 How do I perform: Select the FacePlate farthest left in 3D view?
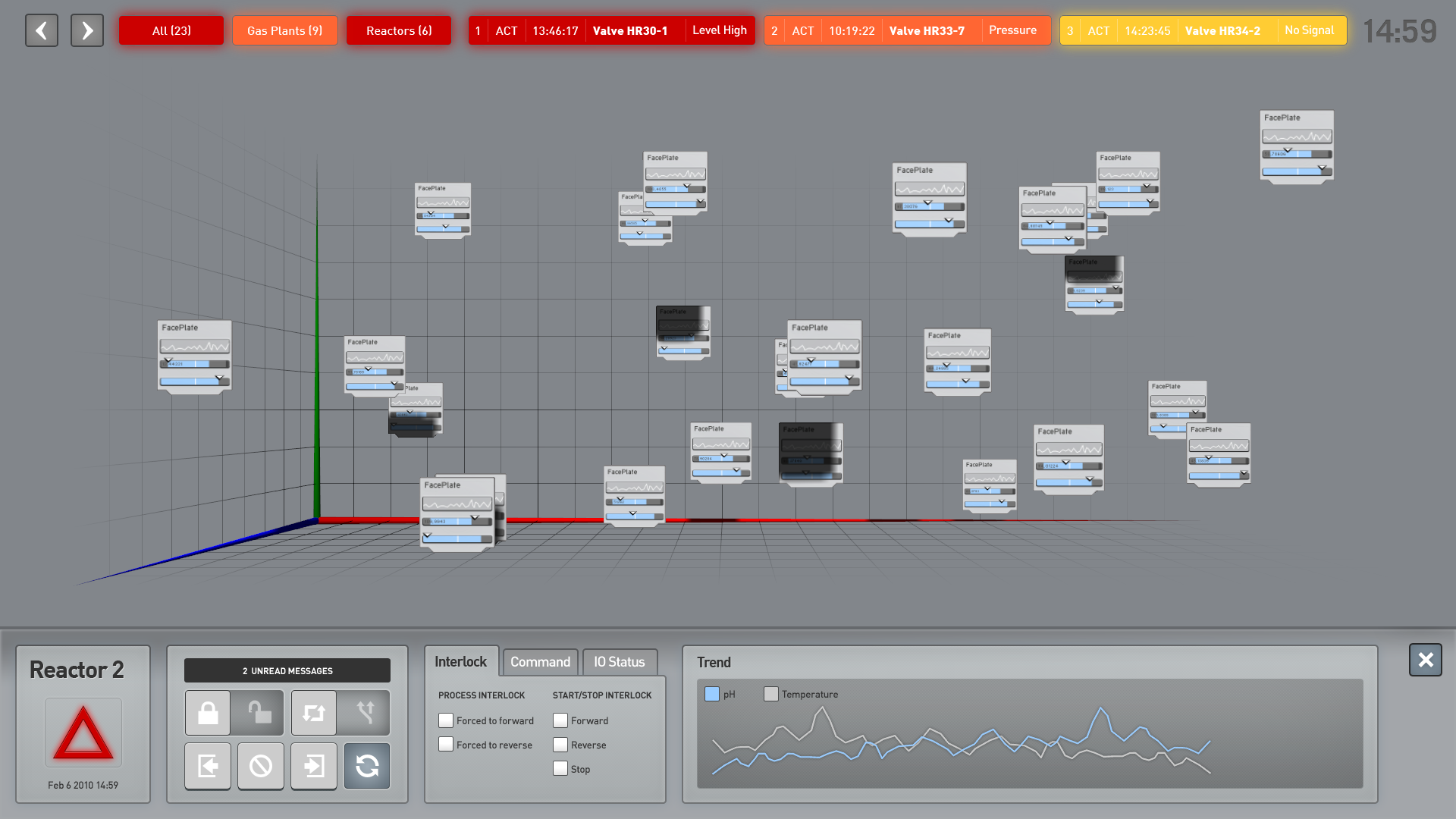[195, 356]
